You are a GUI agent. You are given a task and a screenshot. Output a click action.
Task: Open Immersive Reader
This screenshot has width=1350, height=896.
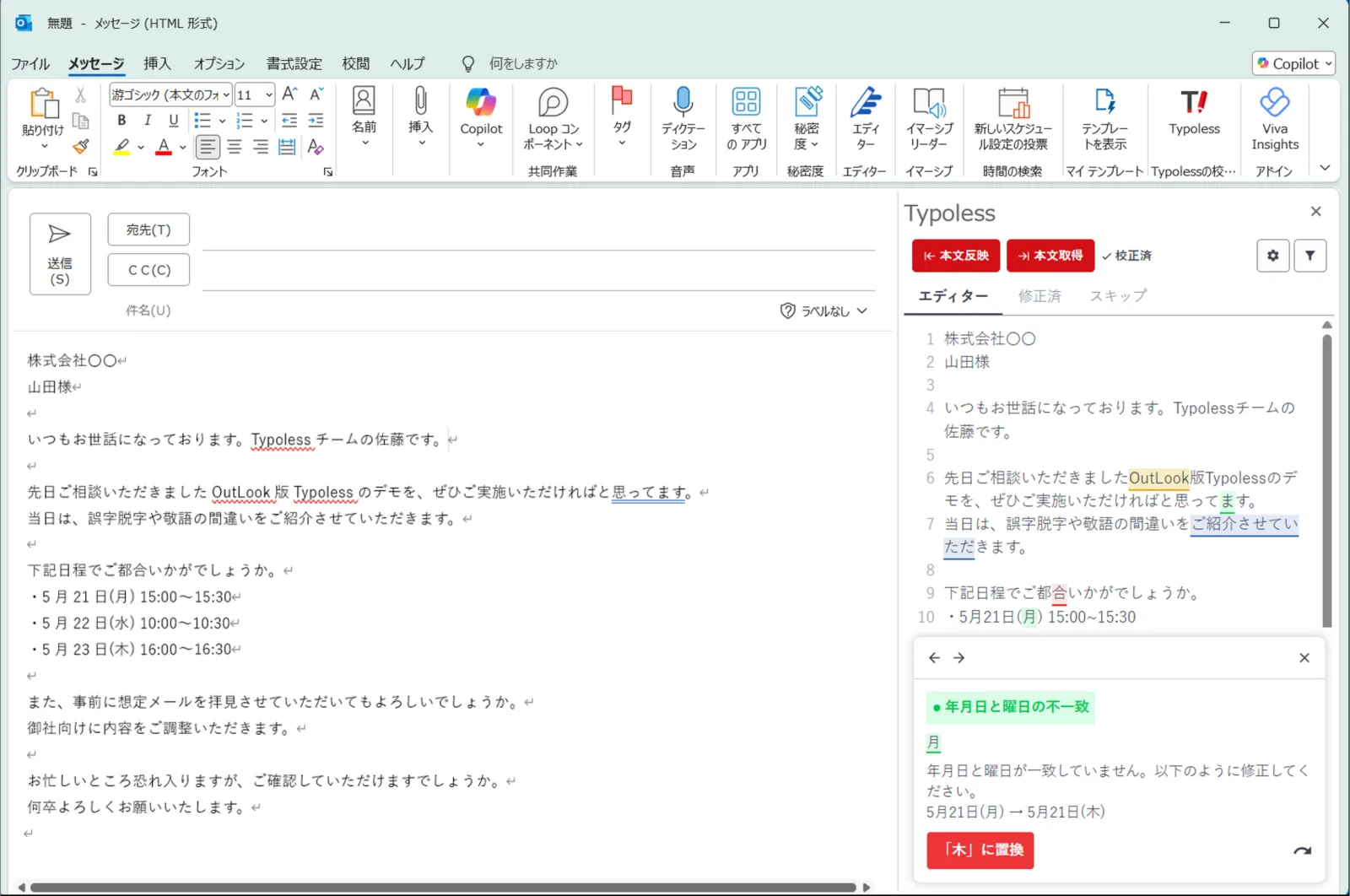pyautogui.click(x=929, y=119)
